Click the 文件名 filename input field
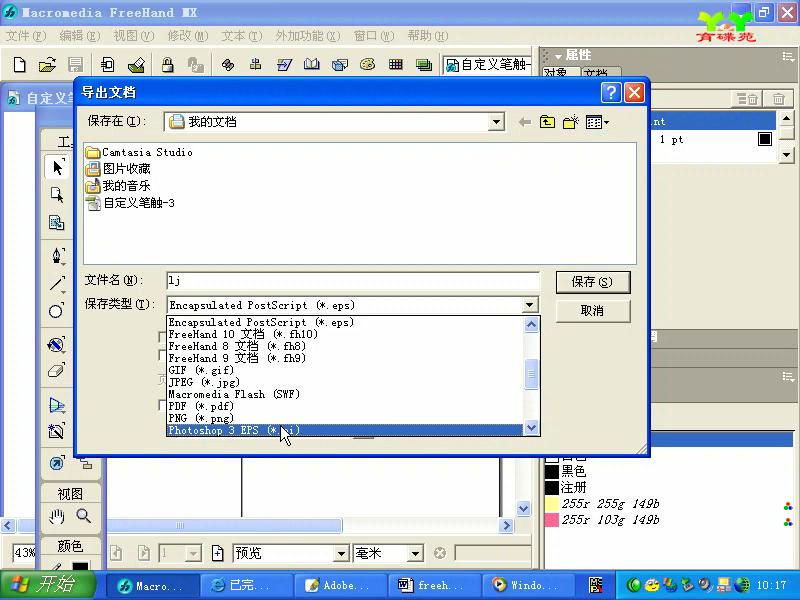This screenshot has height=600, width=800. coord(353,280)
